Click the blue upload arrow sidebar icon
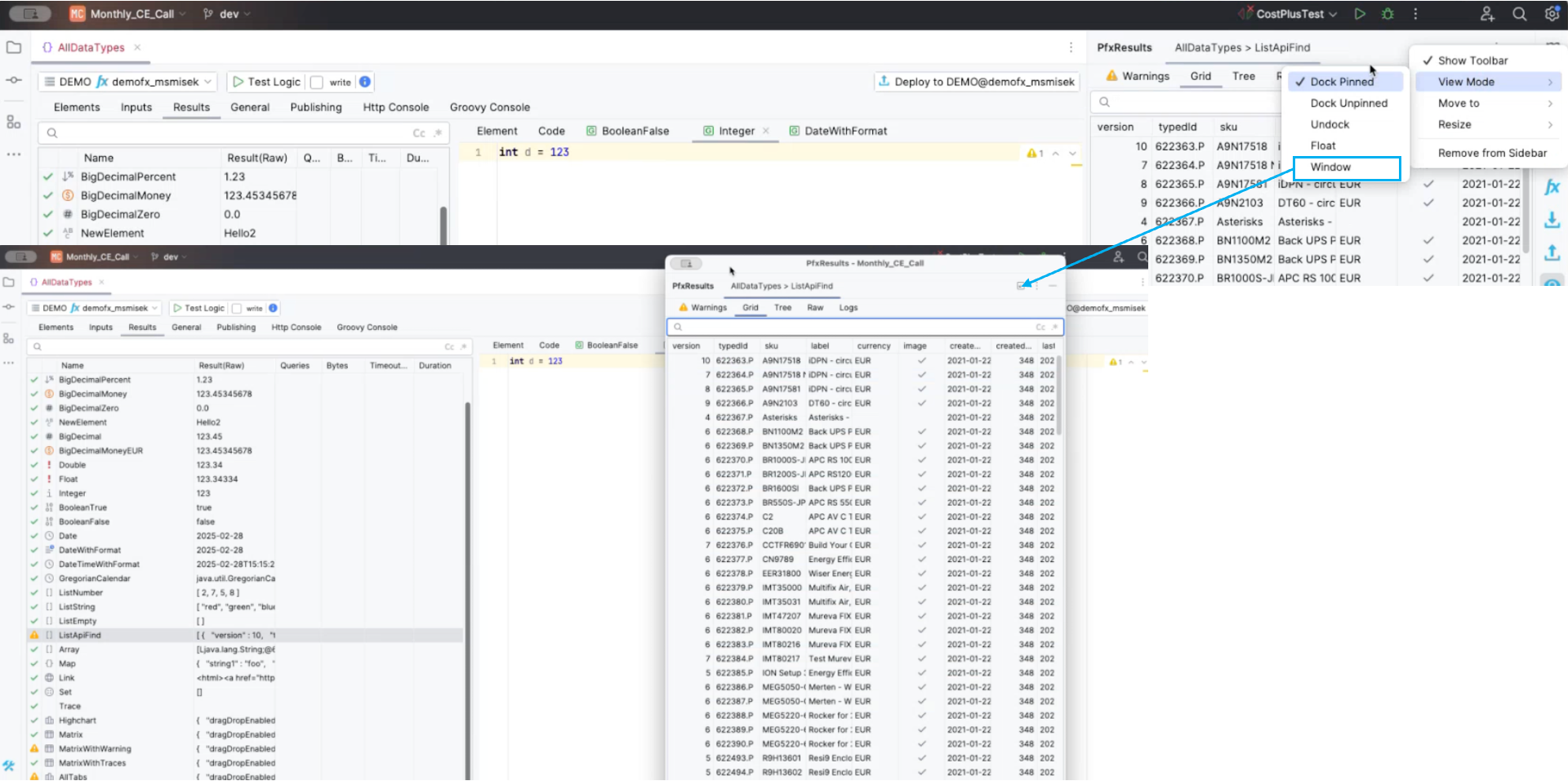1568x781 pixels. (x=1552, y=253)
